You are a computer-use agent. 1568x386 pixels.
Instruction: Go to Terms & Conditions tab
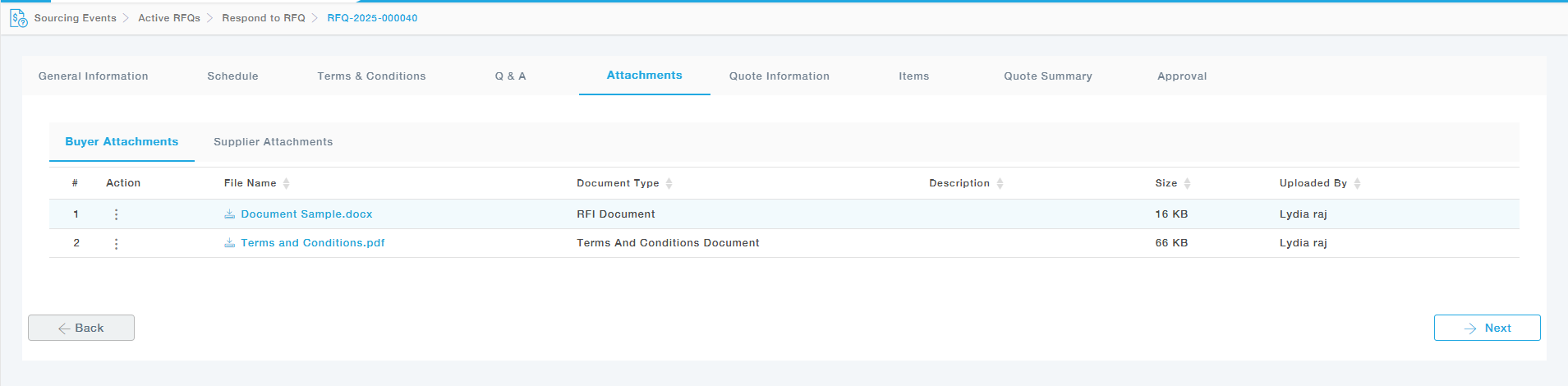[x=371, y=76]
